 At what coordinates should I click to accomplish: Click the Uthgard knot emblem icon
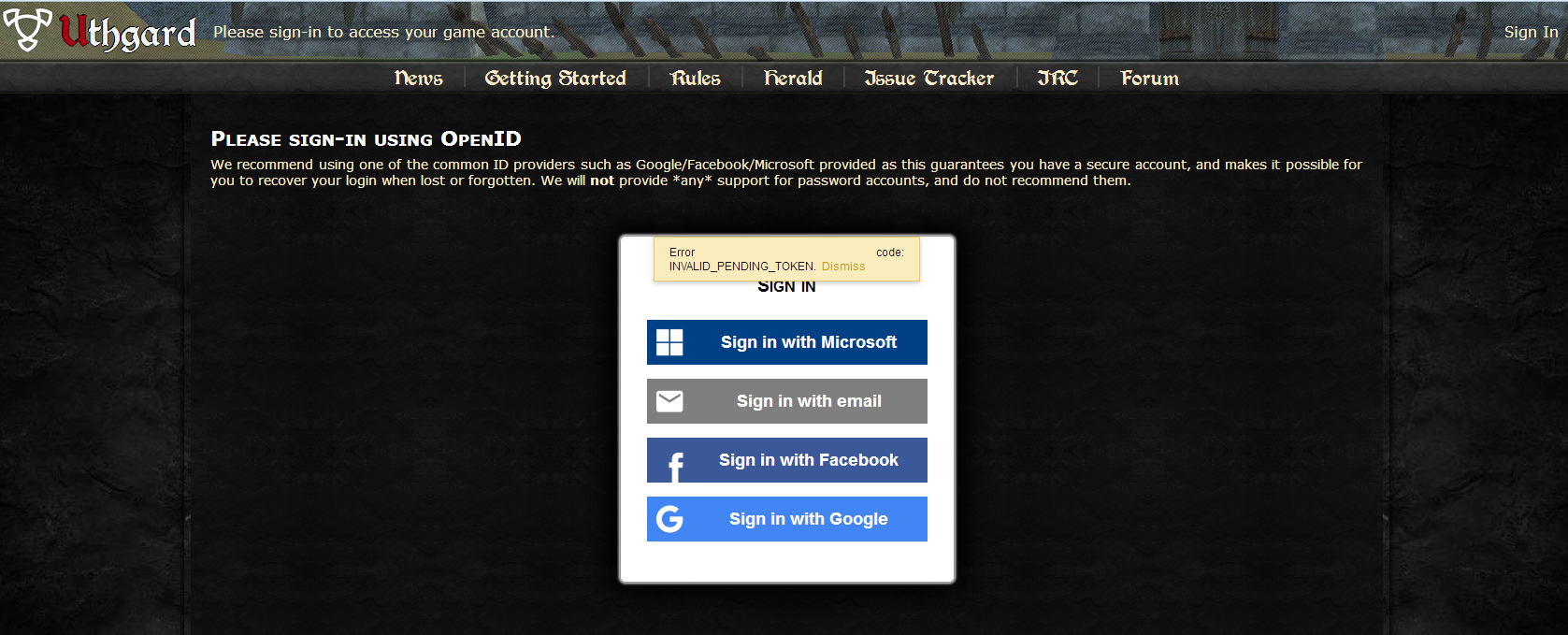[27, 29]
